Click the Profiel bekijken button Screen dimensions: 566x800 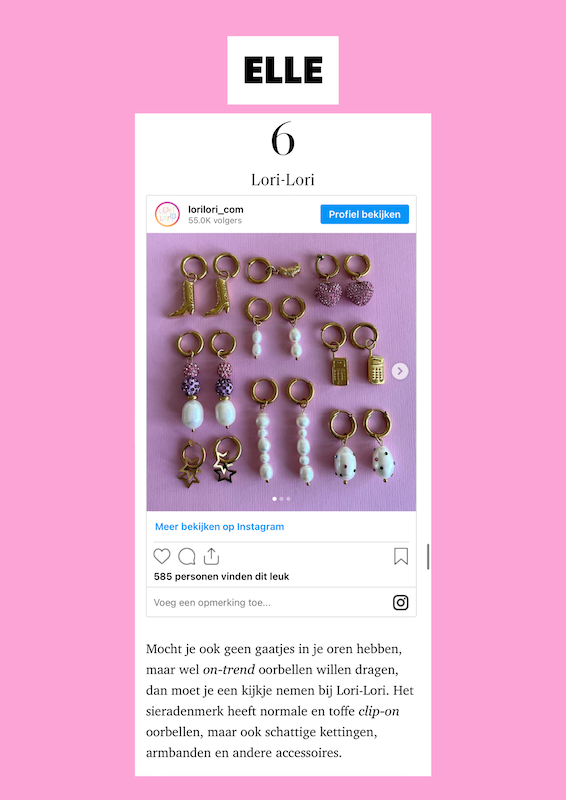364,214
